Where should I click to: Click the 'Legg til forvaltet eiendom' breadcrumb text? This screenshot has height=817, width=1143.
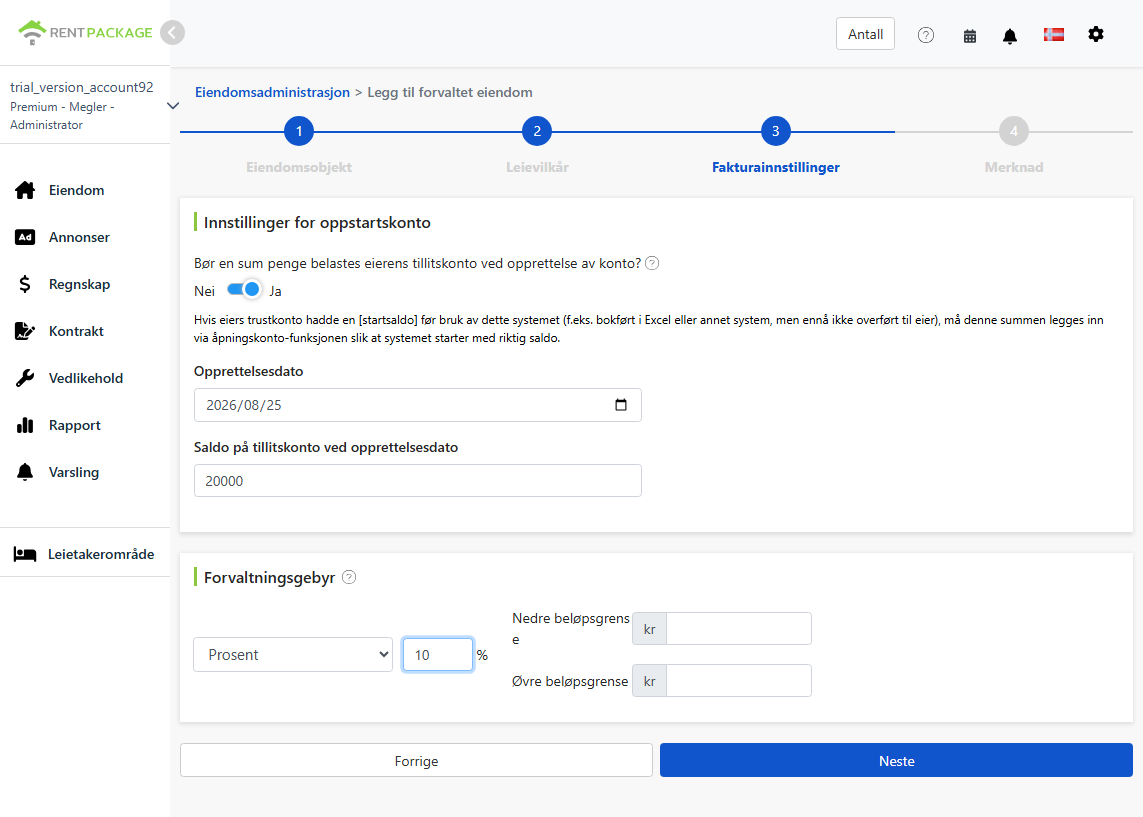pos(450,93)
